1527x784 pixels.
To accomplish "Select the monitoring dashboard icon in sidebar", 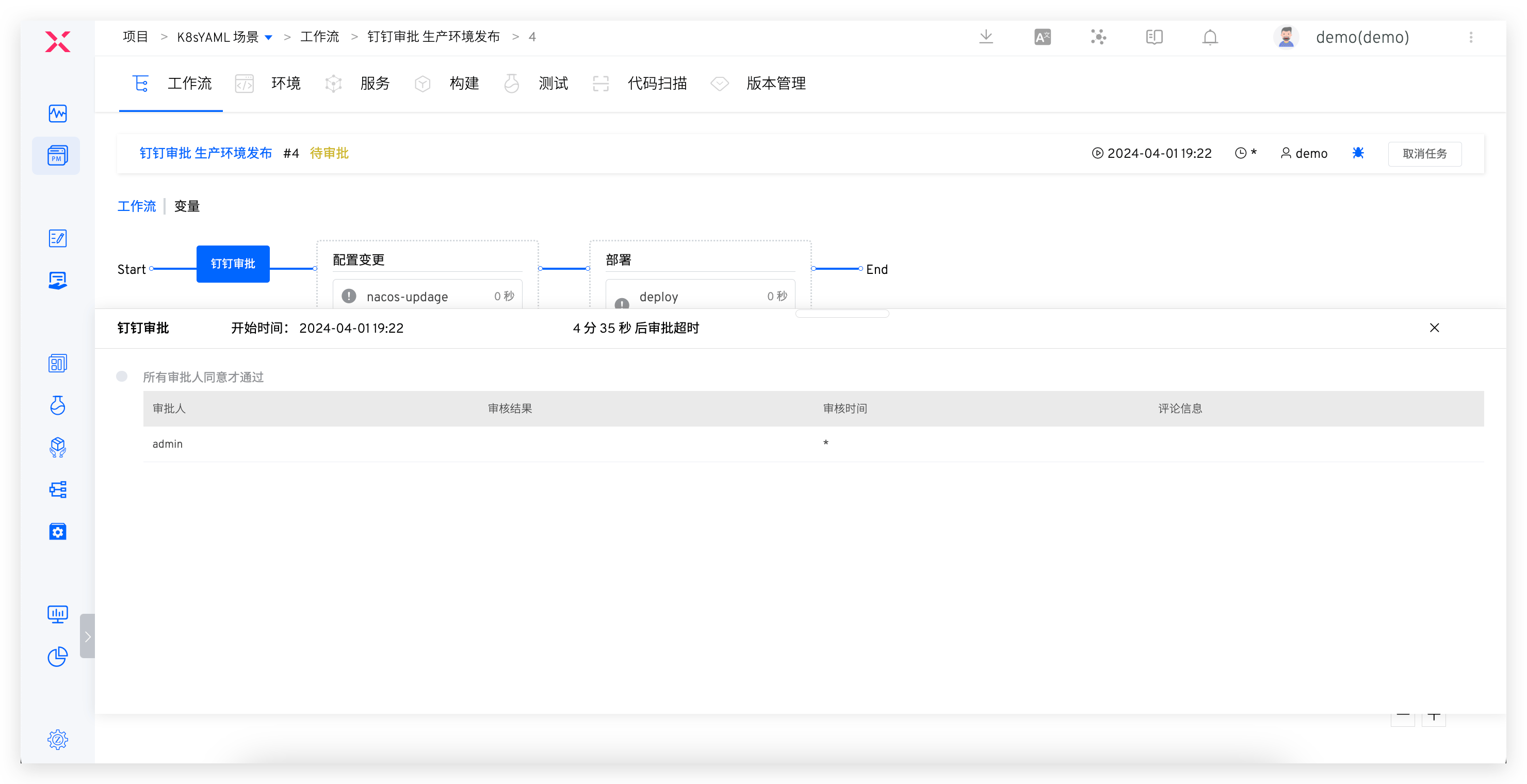I will pyautogui.click(x=57, y=113).
